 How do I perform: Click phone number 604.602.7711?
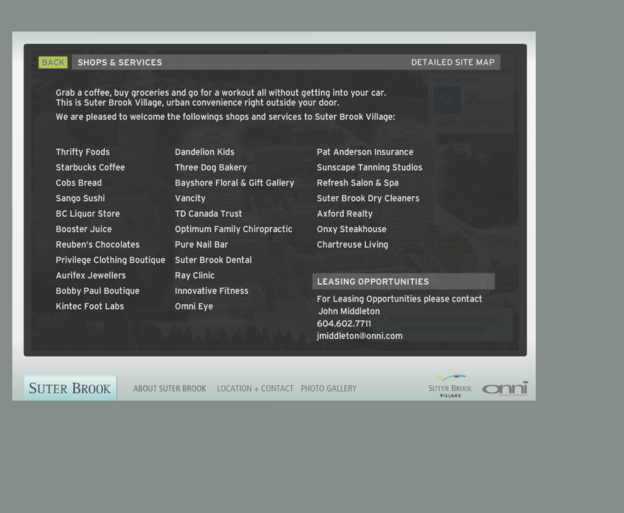click(344, 324)
